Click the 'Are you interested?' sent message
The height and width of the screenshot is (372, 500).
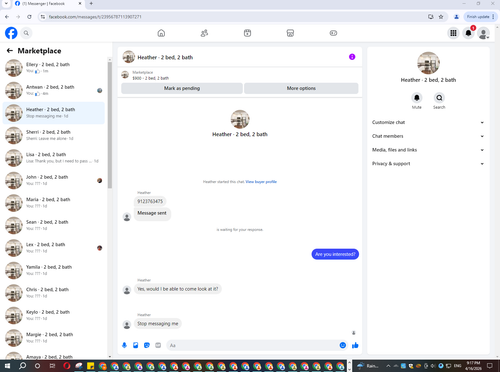coord(335,254)
